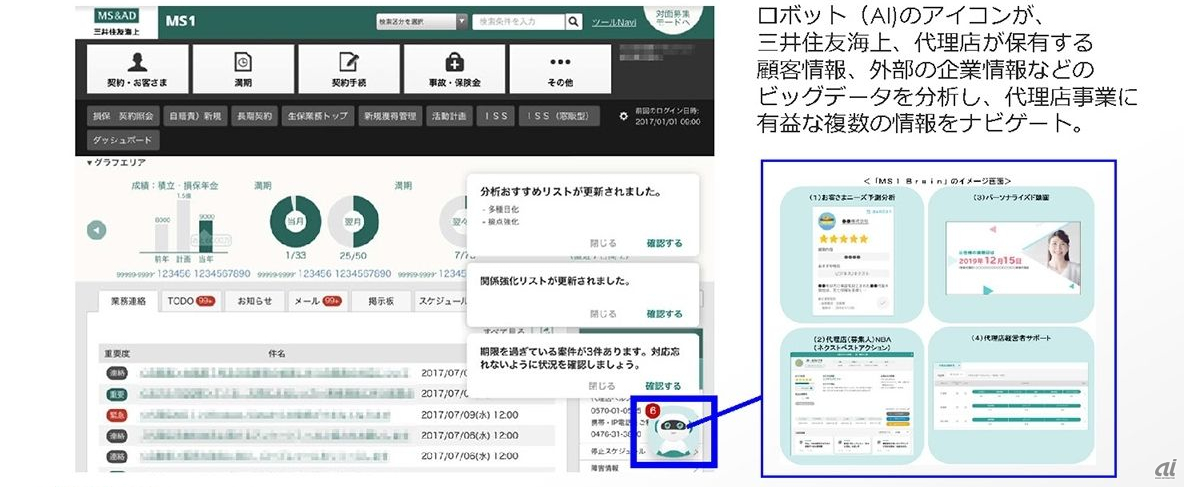
Task: Click the 99+ badge on TODO tab
Action: (x=206, y=301)
